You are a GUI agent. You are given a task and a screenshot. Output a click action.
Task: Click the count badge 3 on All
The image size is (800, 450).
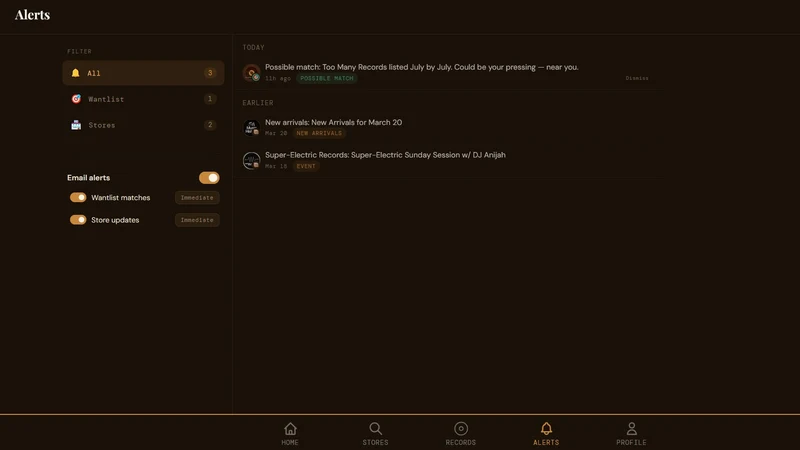(210, 73)
